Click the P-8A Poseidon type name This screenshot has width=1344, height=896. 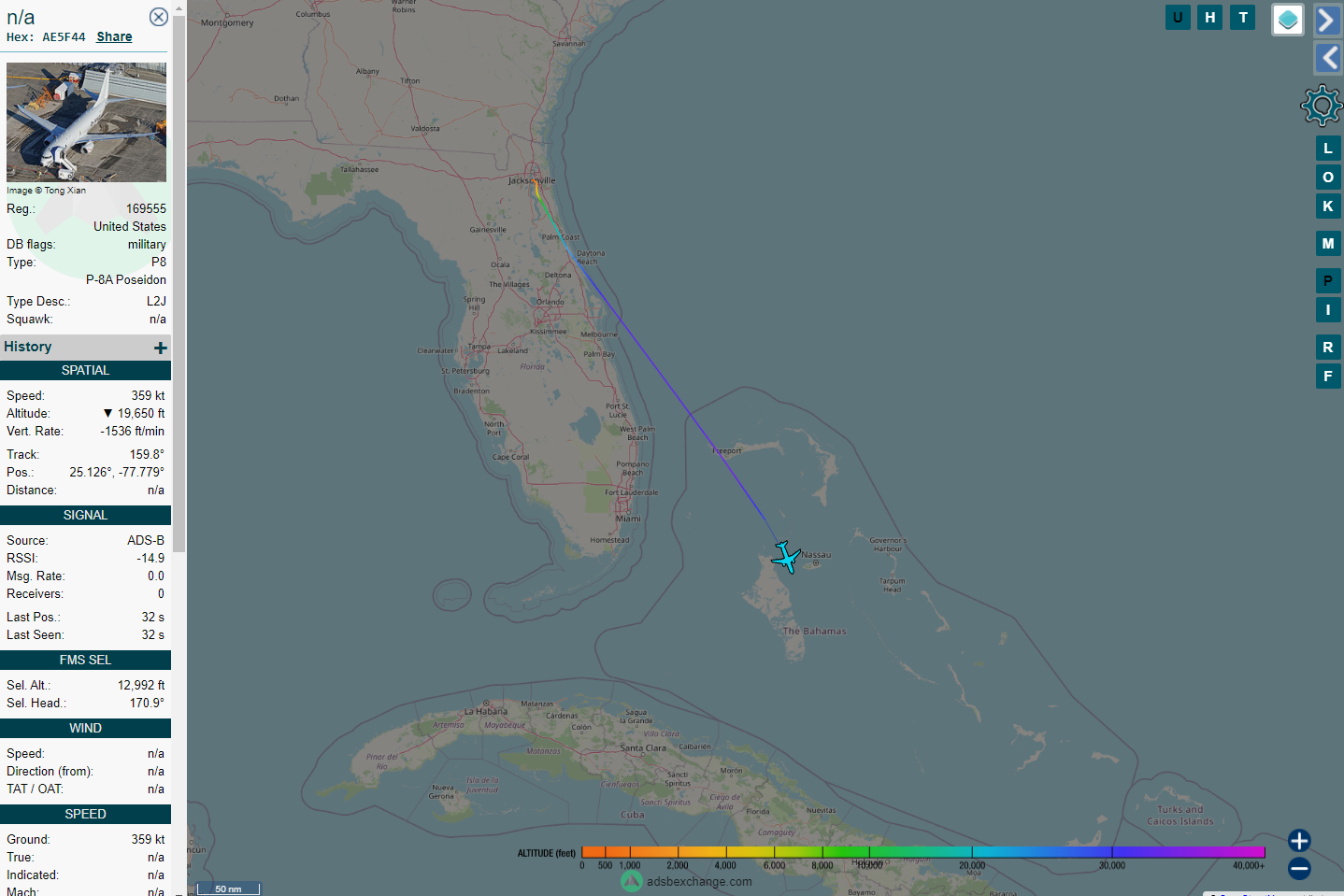pyautogui.click(x=126, y=279)
